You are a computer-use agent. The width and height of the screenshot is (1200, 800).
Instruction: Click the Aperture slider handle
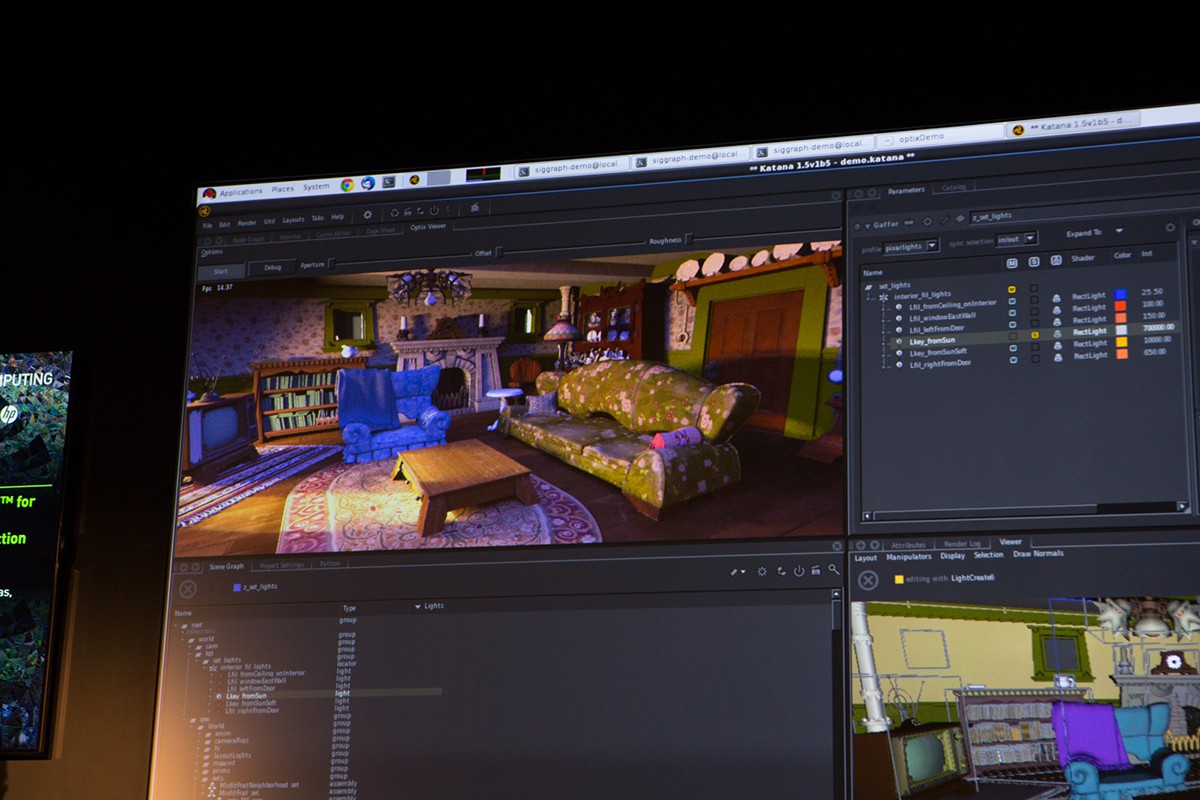(331, 263)
